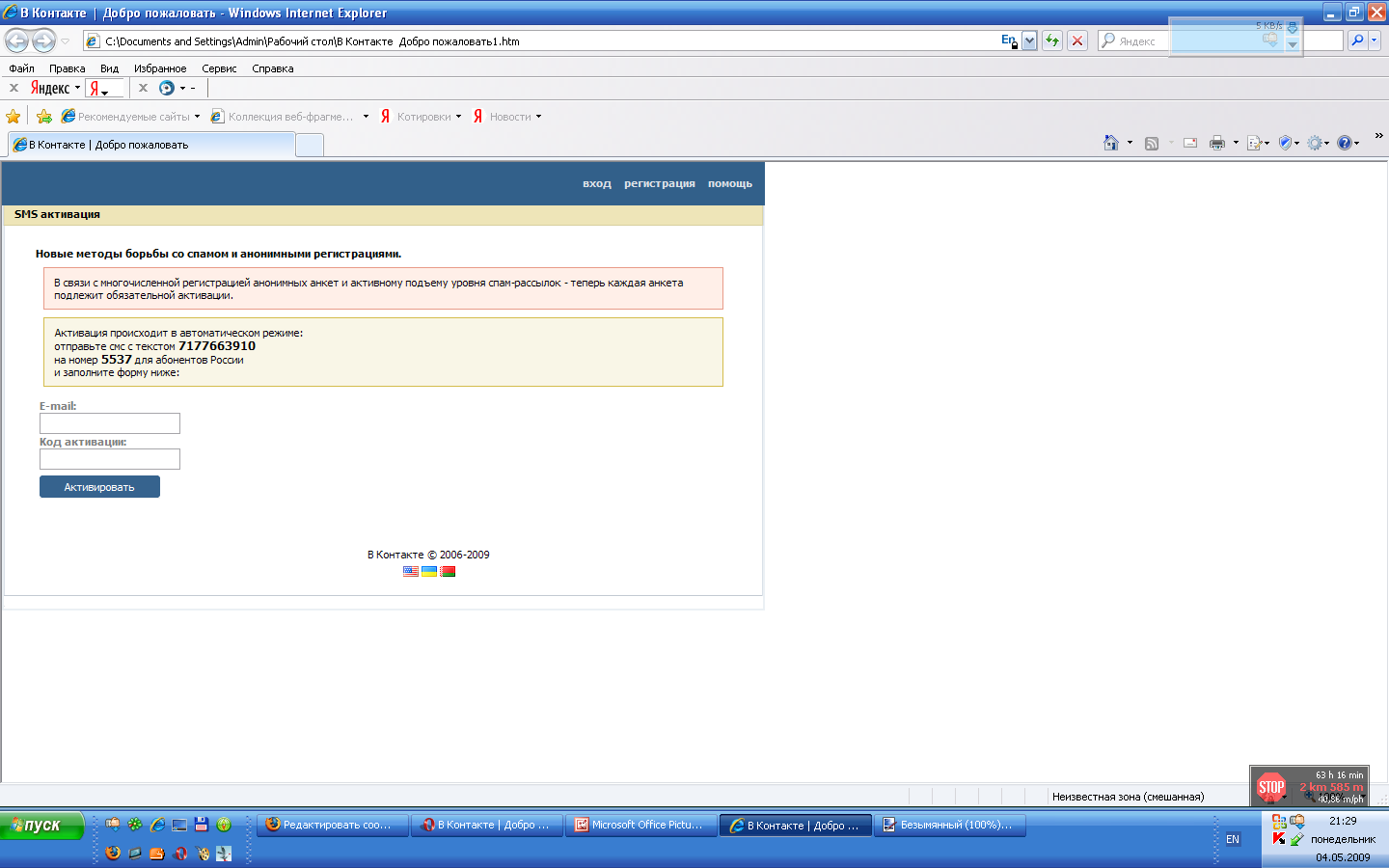1389x868 pixels.
Task: Select the English flag language icon
Action: pos(411,571)
